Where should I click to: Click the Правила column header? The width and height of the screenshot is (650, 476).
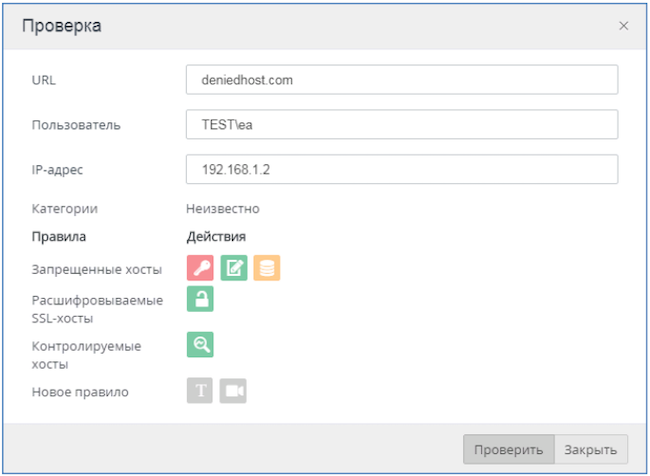point(59,237)
